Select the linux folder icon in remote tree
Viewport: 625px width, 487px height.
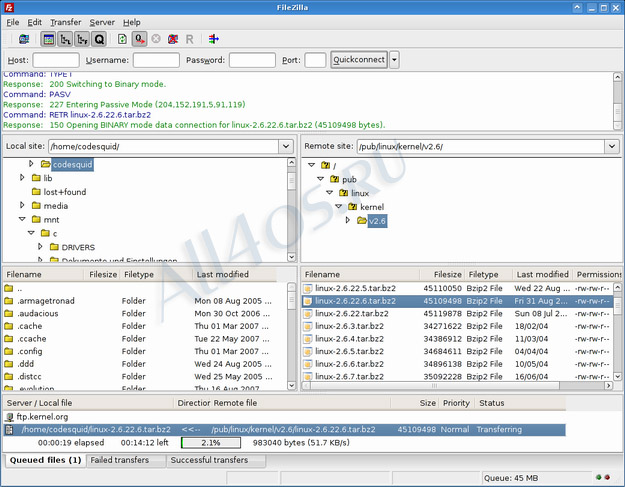(x=344, y=193)
